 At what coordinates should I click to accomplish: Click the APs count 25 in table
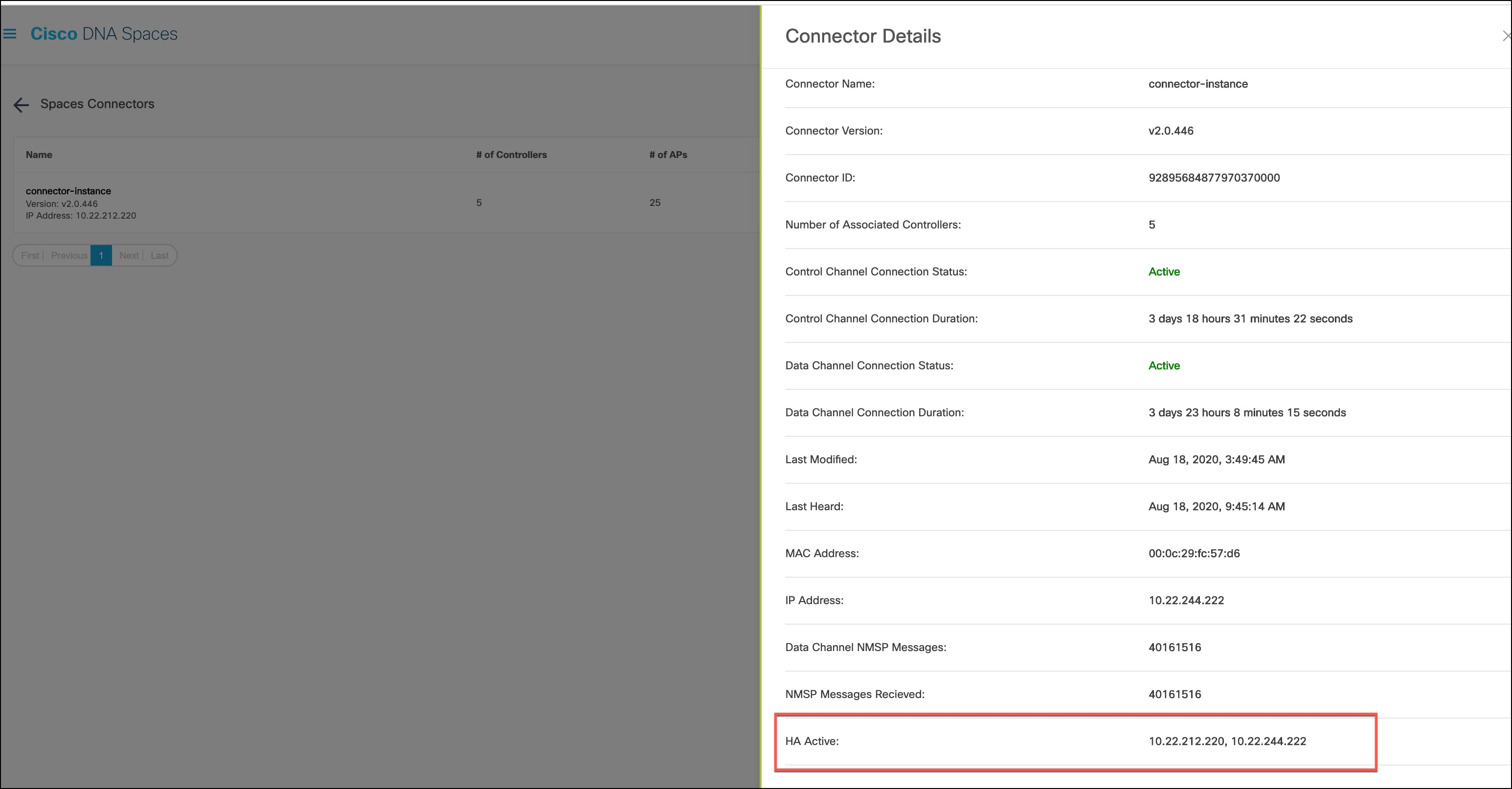[x=655, y=203]
